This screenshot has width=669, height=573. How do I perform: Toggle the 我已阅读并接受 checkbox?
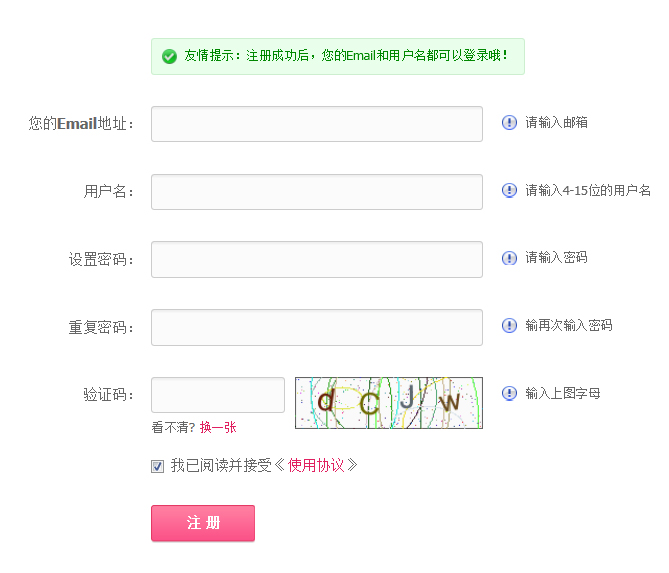pos(157,466)
